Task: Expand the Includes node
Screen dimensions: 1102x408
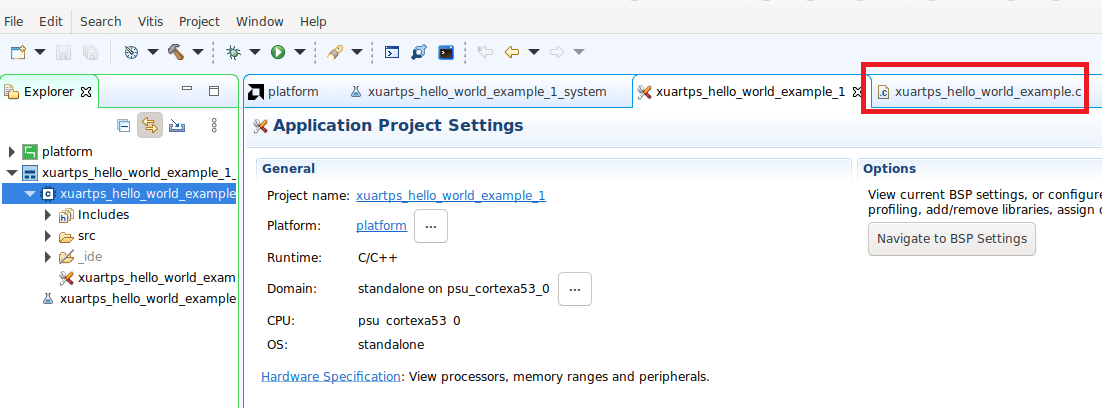Action: click(48, 215)
